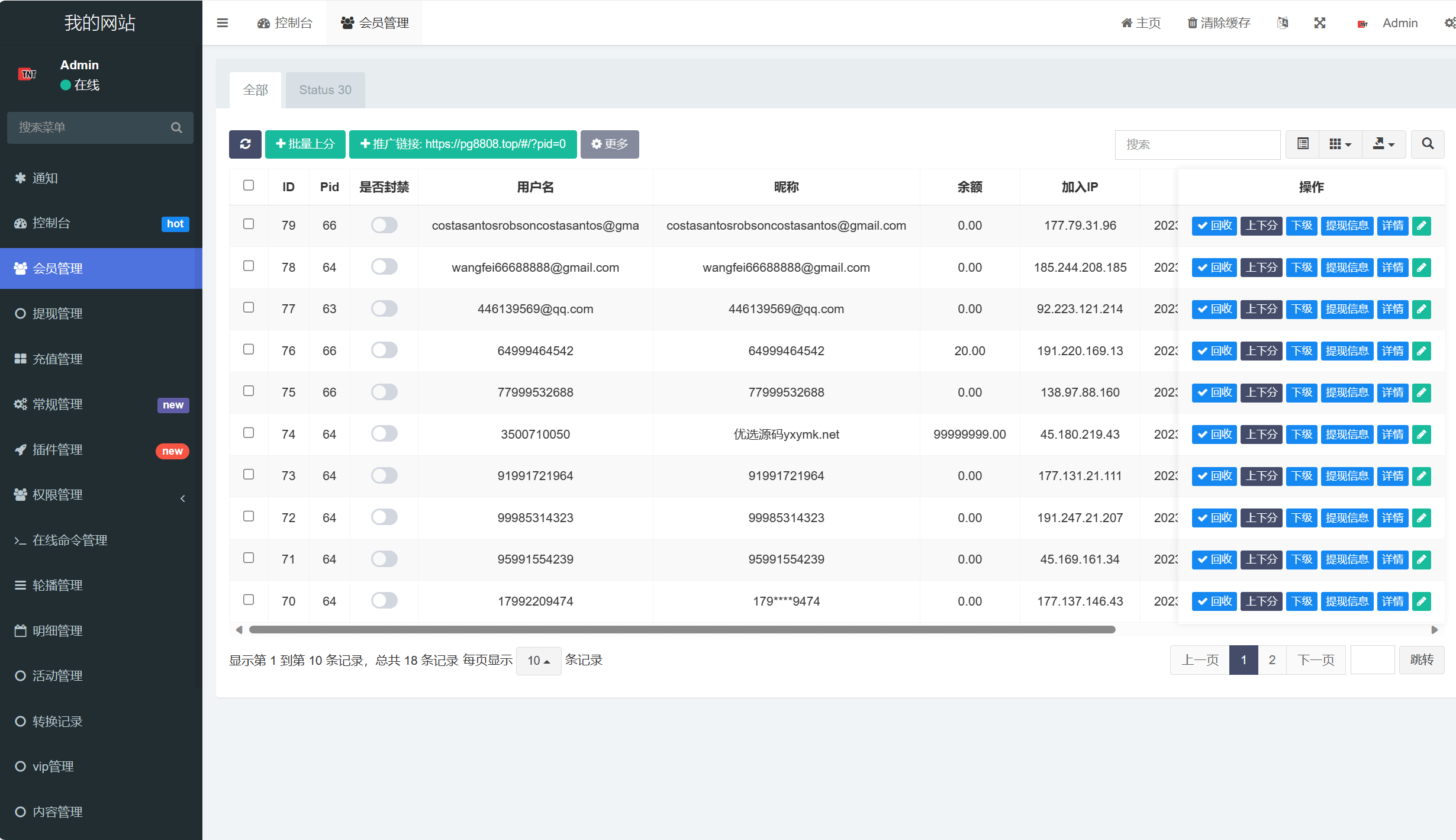
Task: Check the select-all checkbox in table header
Action: [x=249, y=186]
